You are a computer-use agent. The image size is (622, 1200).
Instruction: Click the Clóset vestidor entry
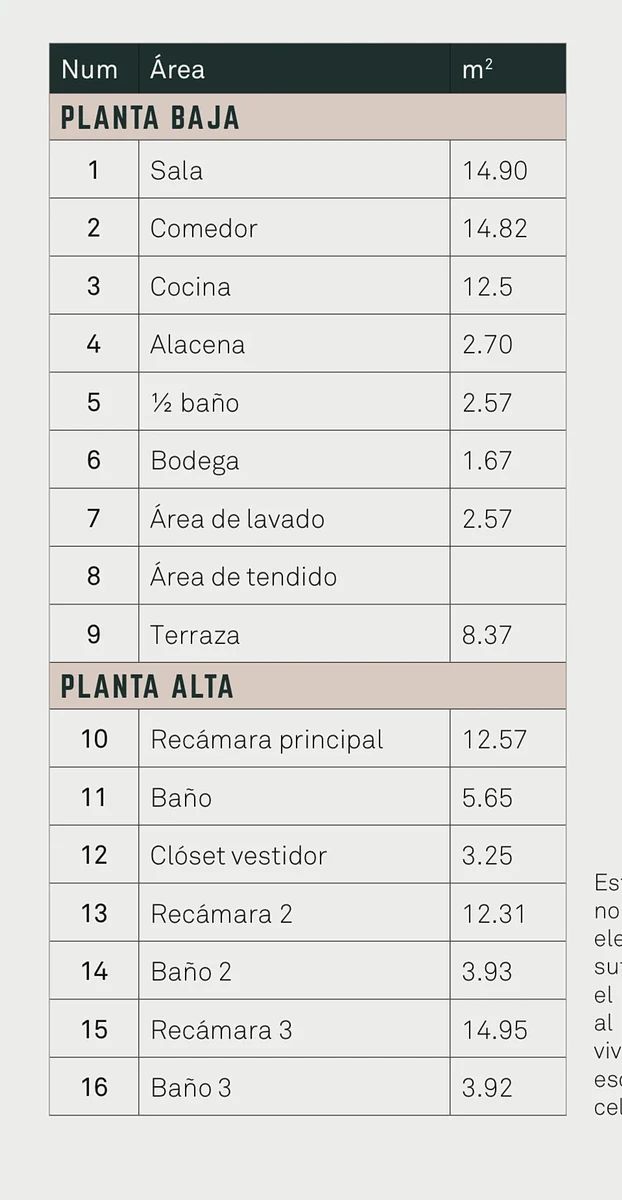coord(239,855)
